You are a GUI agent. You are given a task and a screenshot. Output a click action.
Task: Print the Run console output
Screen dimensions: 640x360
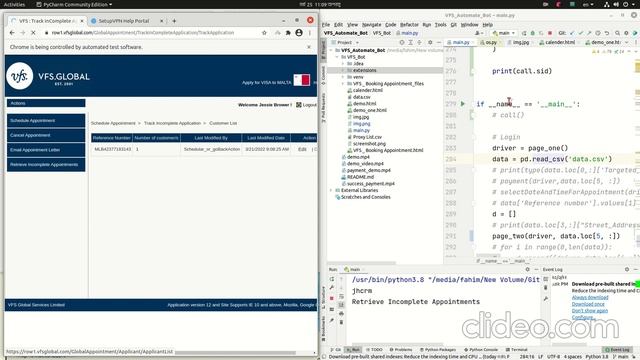pos(342,313)
